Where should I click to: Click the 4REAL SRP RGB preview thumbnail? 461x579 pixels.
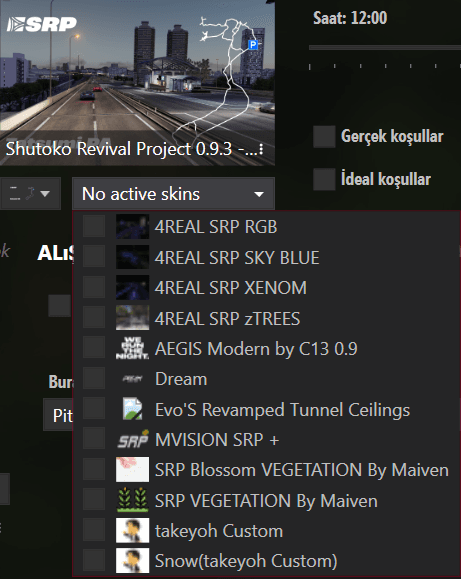click(x=132, y=226)
